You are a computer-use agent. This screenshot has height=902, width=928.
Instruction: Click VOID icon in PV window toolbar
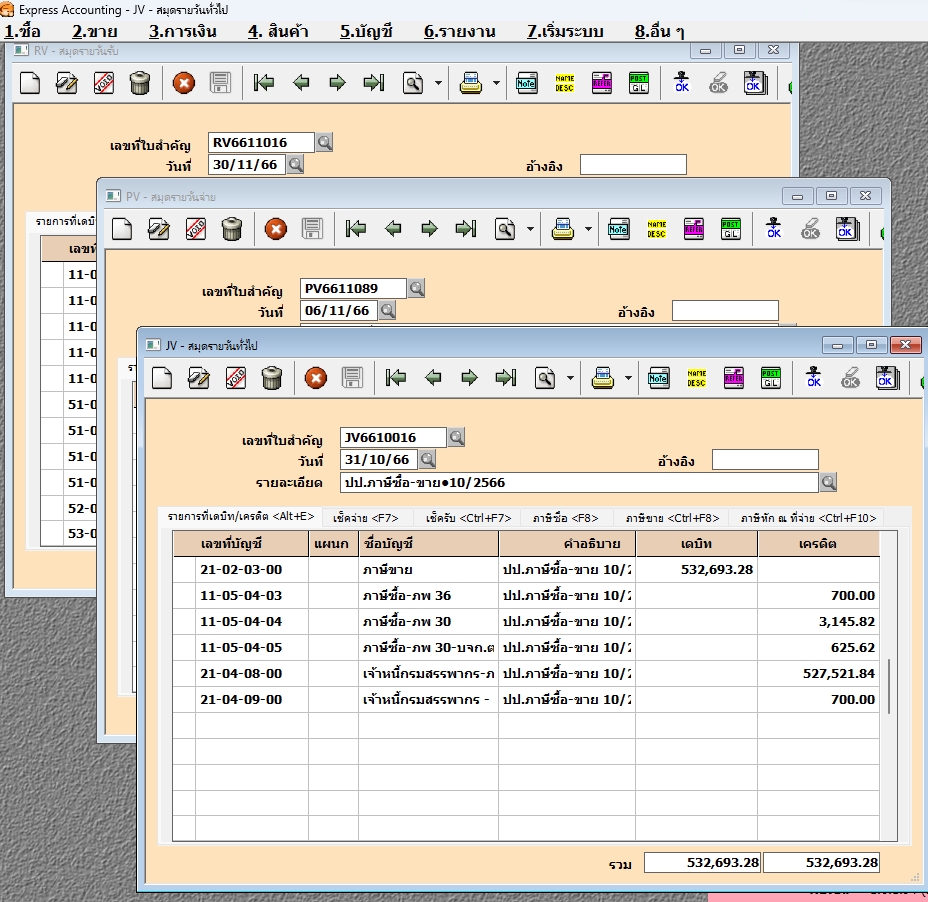[196, 228]
